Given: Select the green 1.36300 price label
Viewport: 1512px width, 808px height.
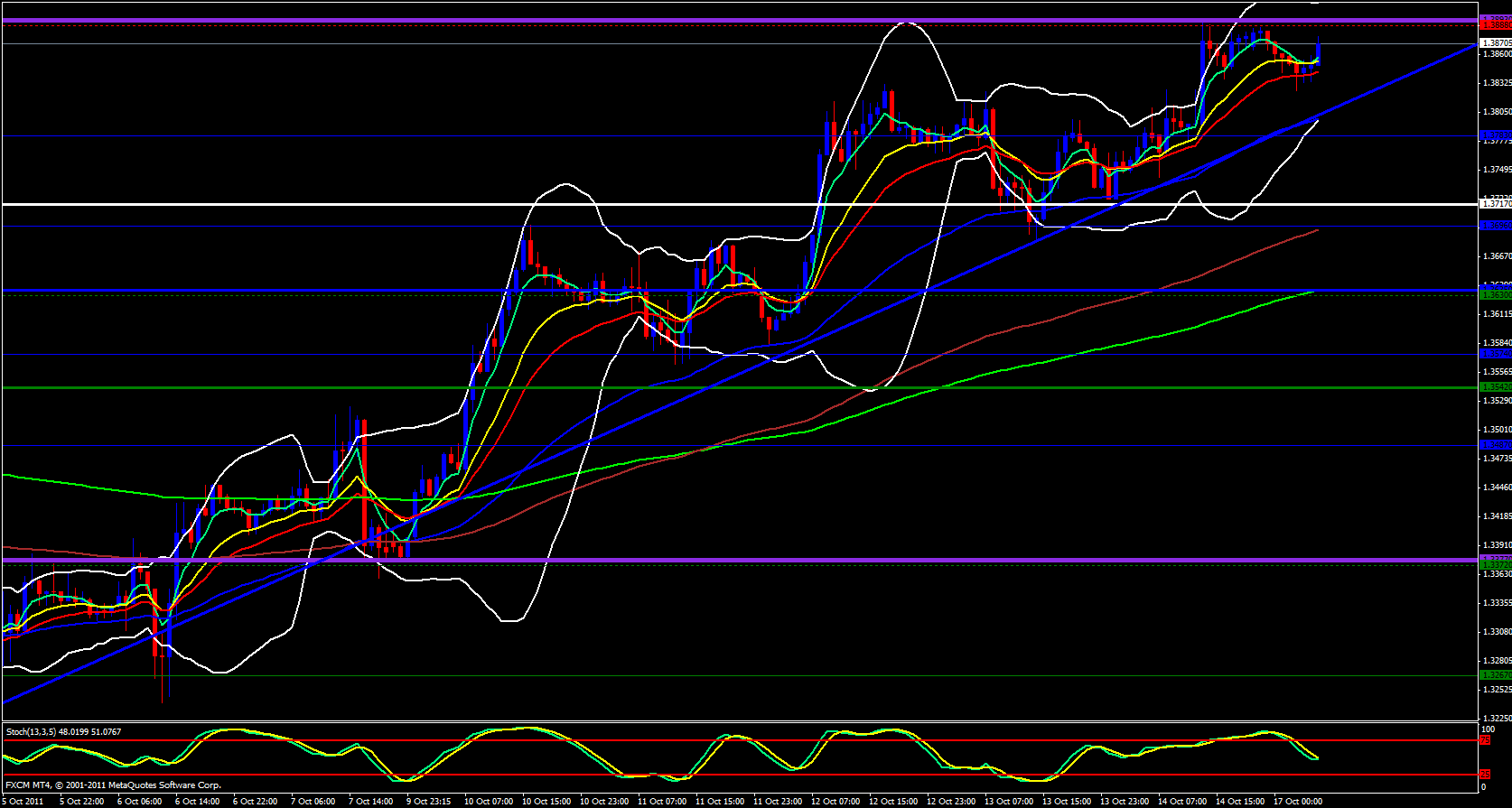Looking at the screenshot, I should 1495,294.
